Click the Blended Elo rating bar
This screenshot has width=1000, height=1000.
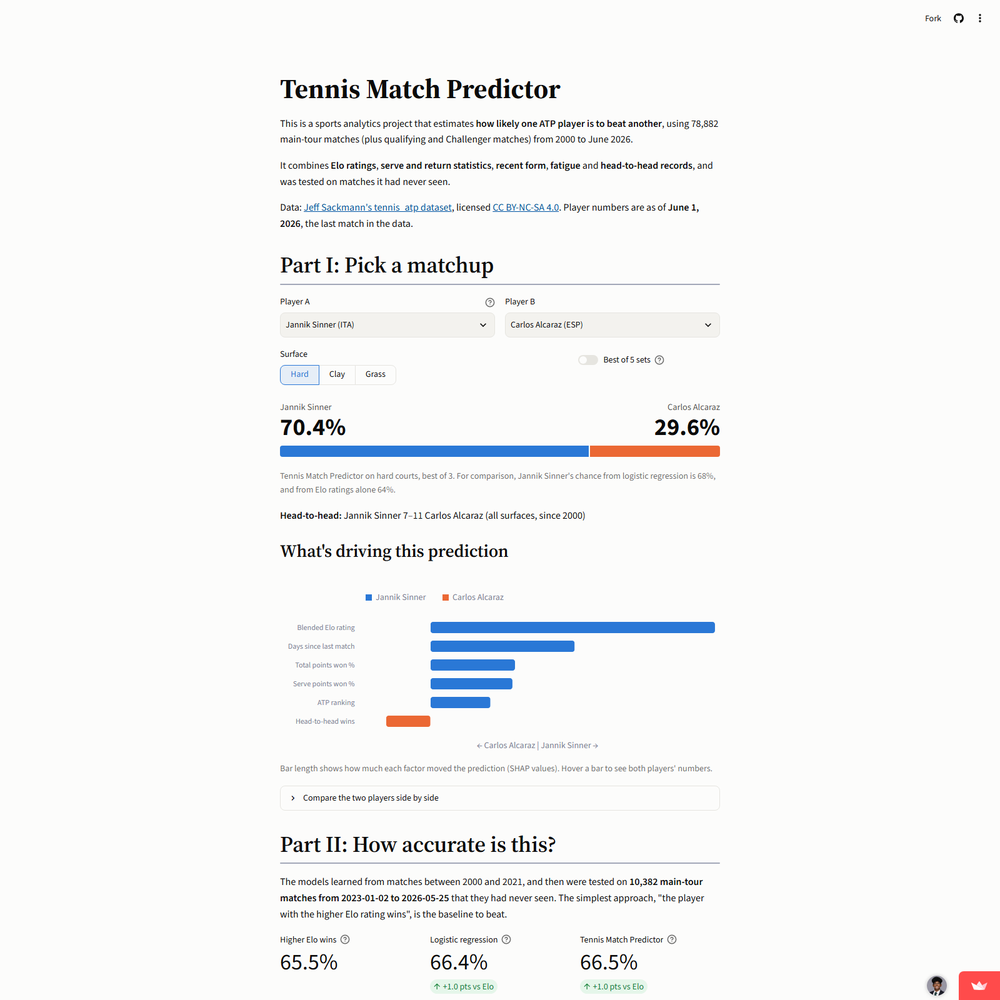573,628
